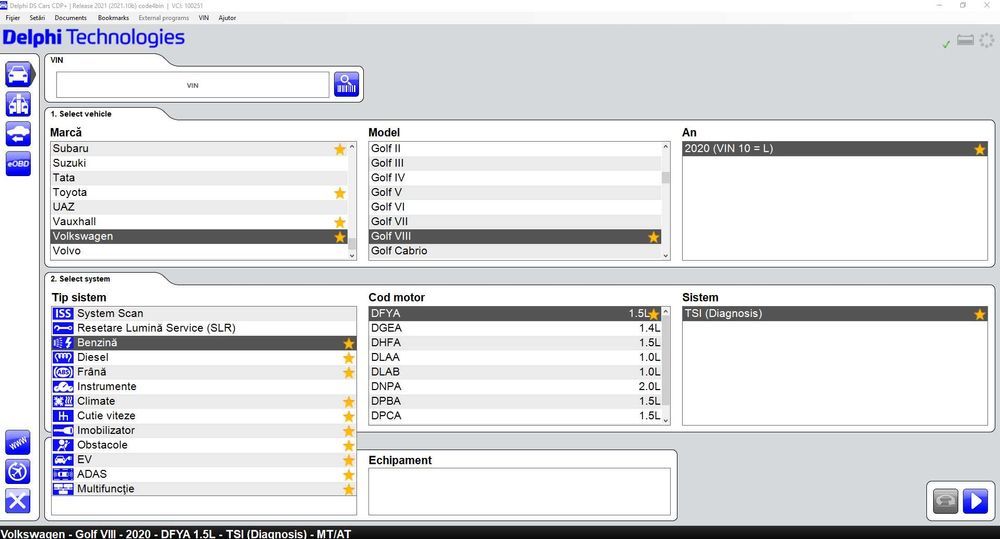Screen dimensions: 1000x539
Task: Toggle favorite star for Volkswagen
Action: pyautogui.click(x=340, y=237)
